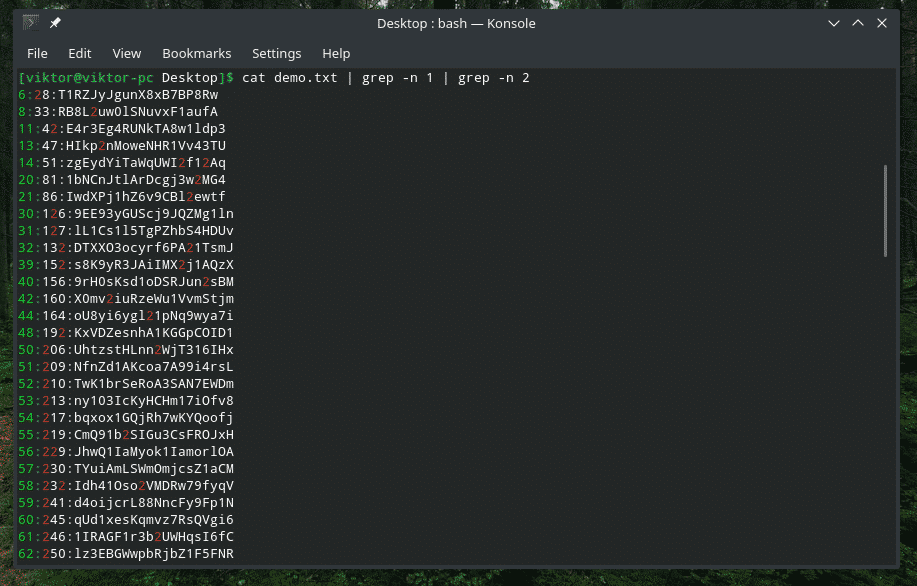Maximize the Konsole window
This screenshot has height=586, width=917.
pos(858,23)
